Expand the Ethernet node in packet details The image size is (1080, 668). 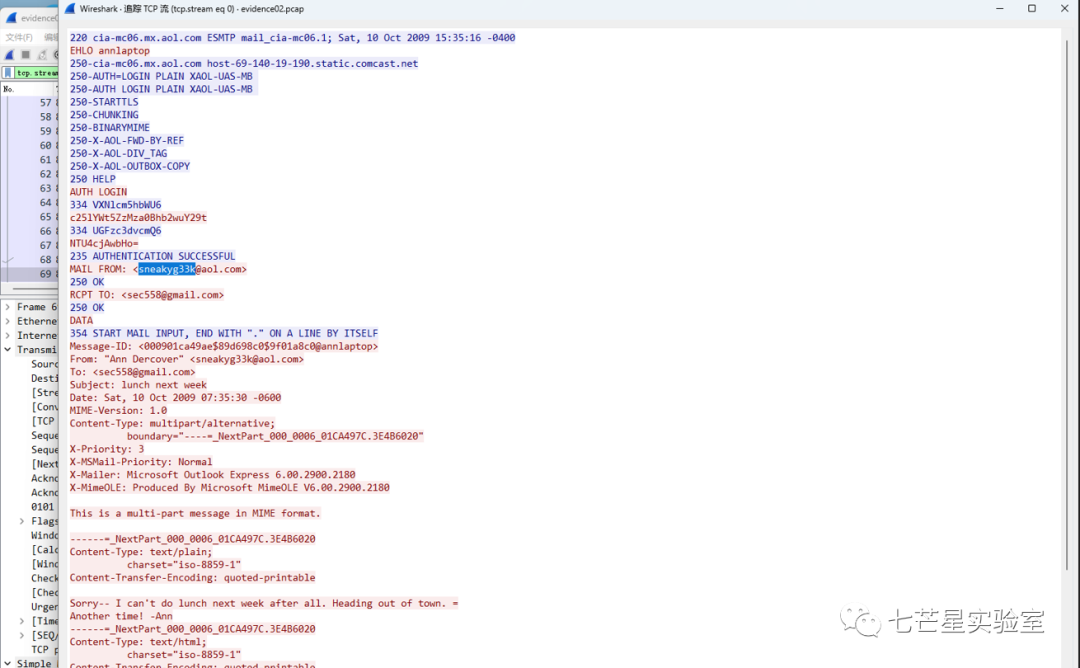[x=8, y=322]
